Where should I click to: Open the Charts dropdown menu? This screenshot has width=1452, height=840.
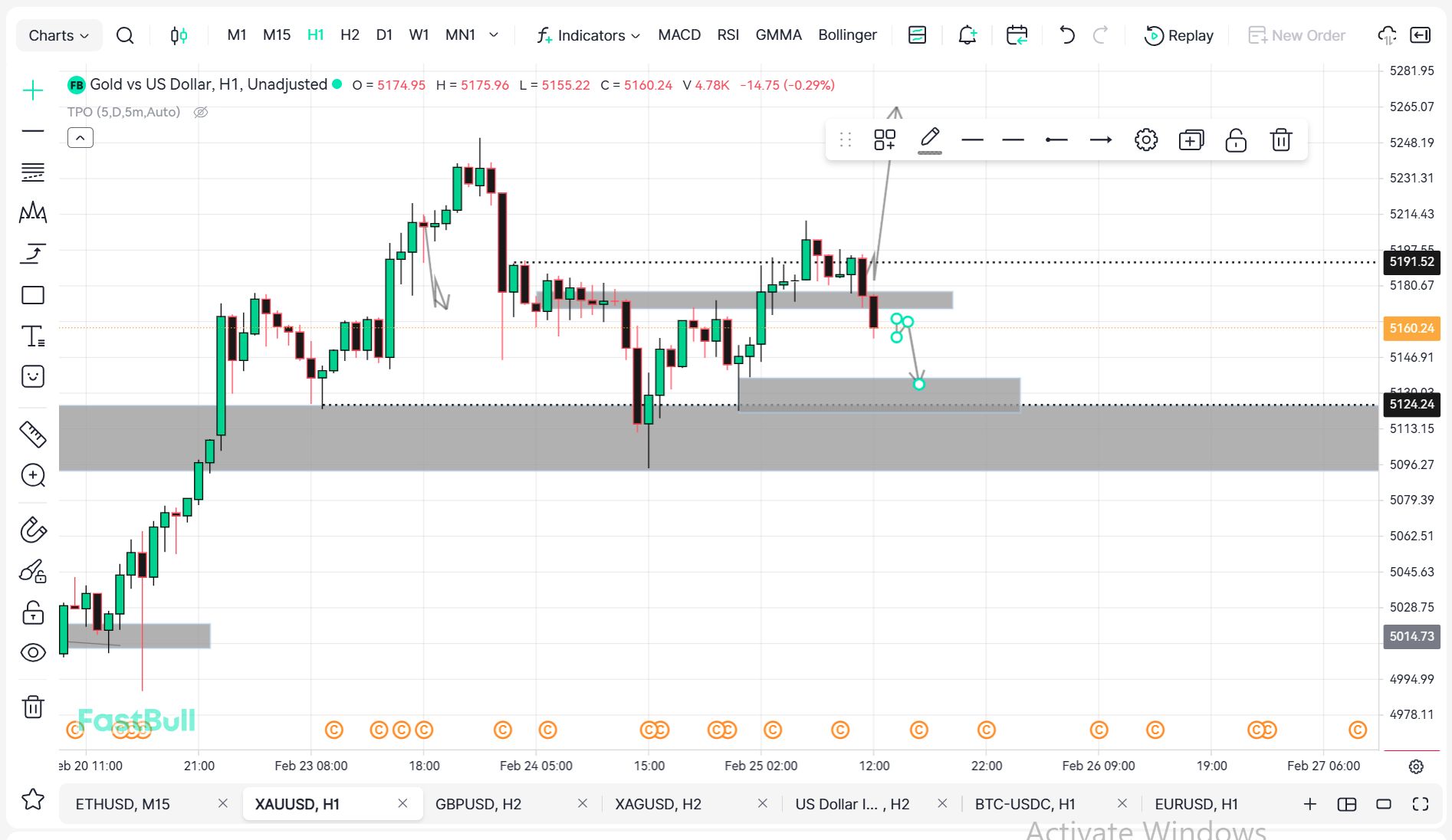[58, 35]
